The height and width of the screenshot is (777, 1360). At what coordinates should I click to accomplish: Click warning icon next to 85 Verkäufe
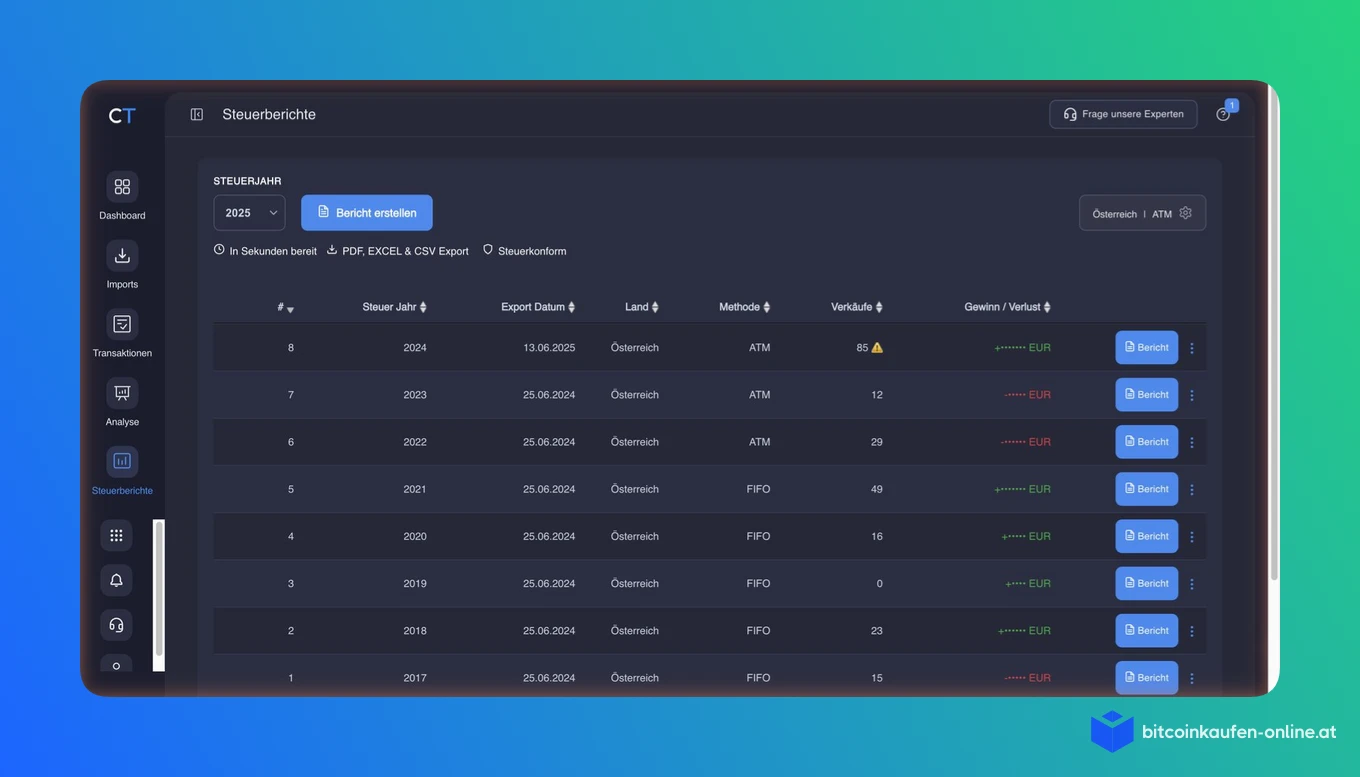pos(877,348)
